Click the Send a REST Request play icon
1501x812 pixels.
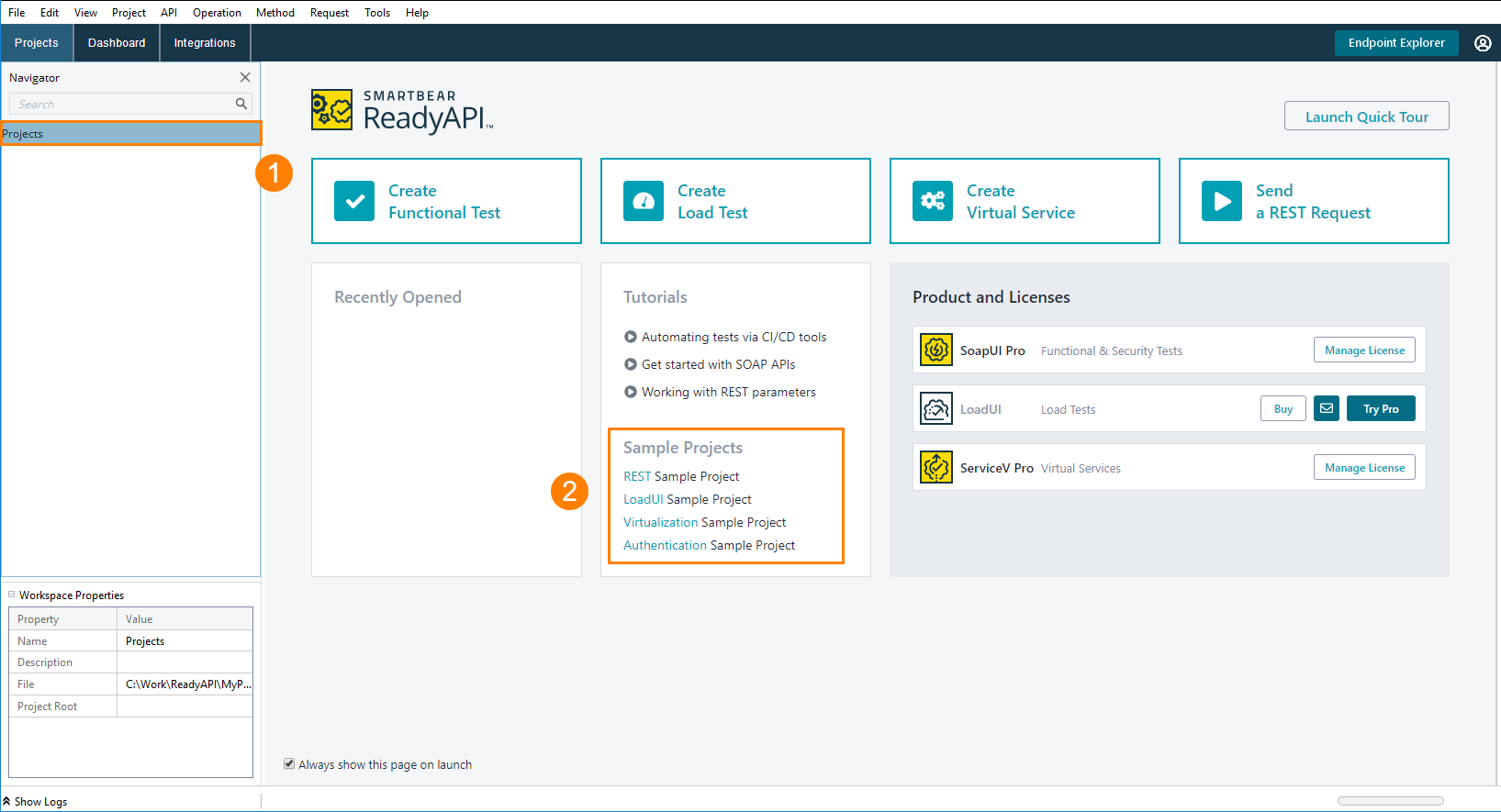pyautogui.click(x=1222, y=201)
